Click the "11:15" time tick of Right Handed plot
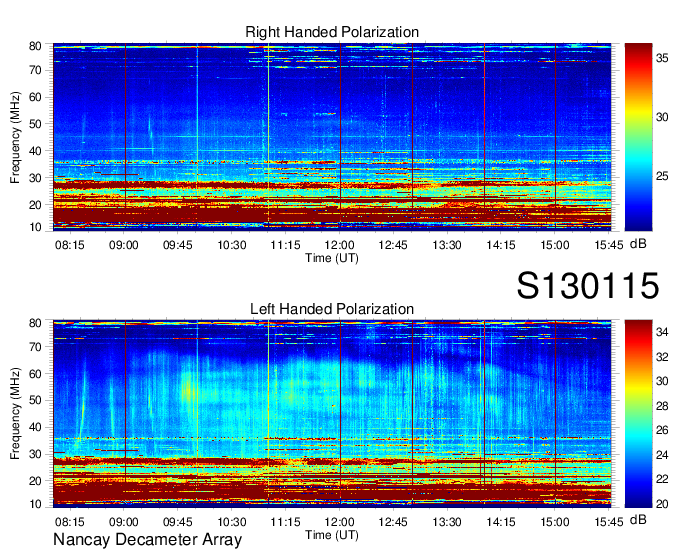The height and width of the screenshot is (552, 680). pos(285,245)
